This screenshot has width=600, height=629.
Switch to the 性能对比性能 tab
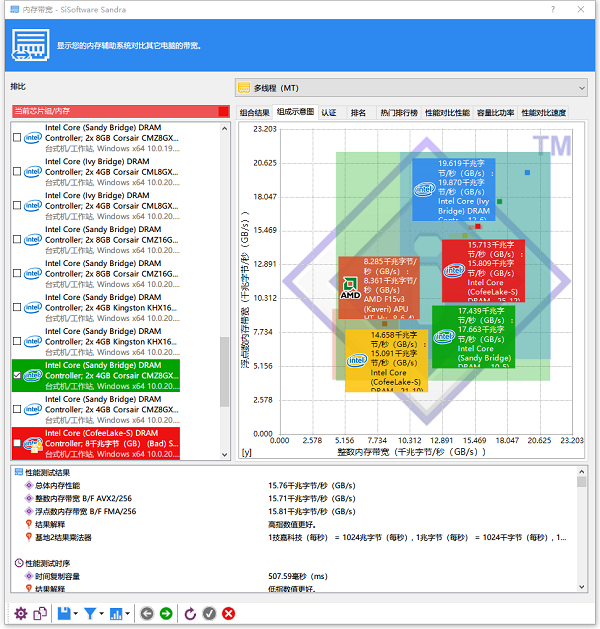click(447, 113)
